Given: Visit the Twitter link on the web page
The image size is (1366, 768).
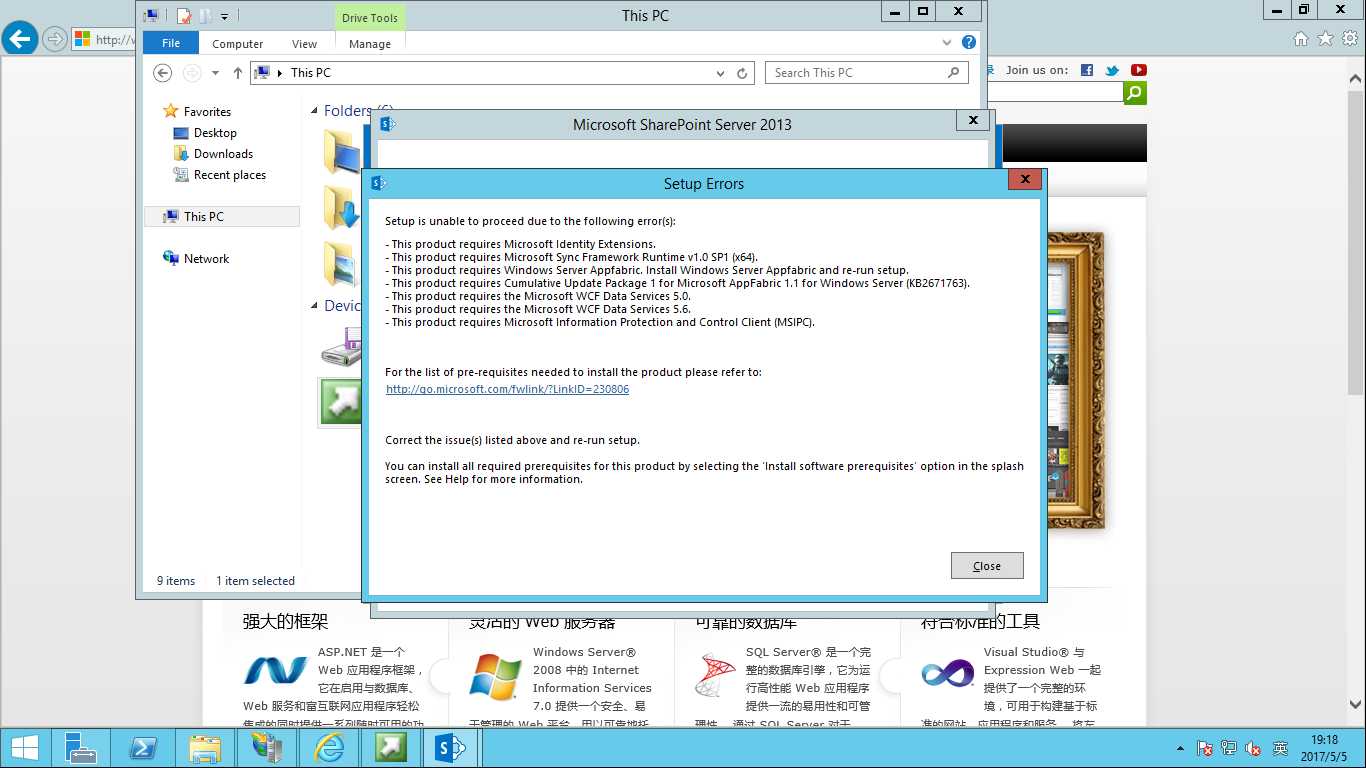Looking at the screenshot, I should coord(1112,70).
